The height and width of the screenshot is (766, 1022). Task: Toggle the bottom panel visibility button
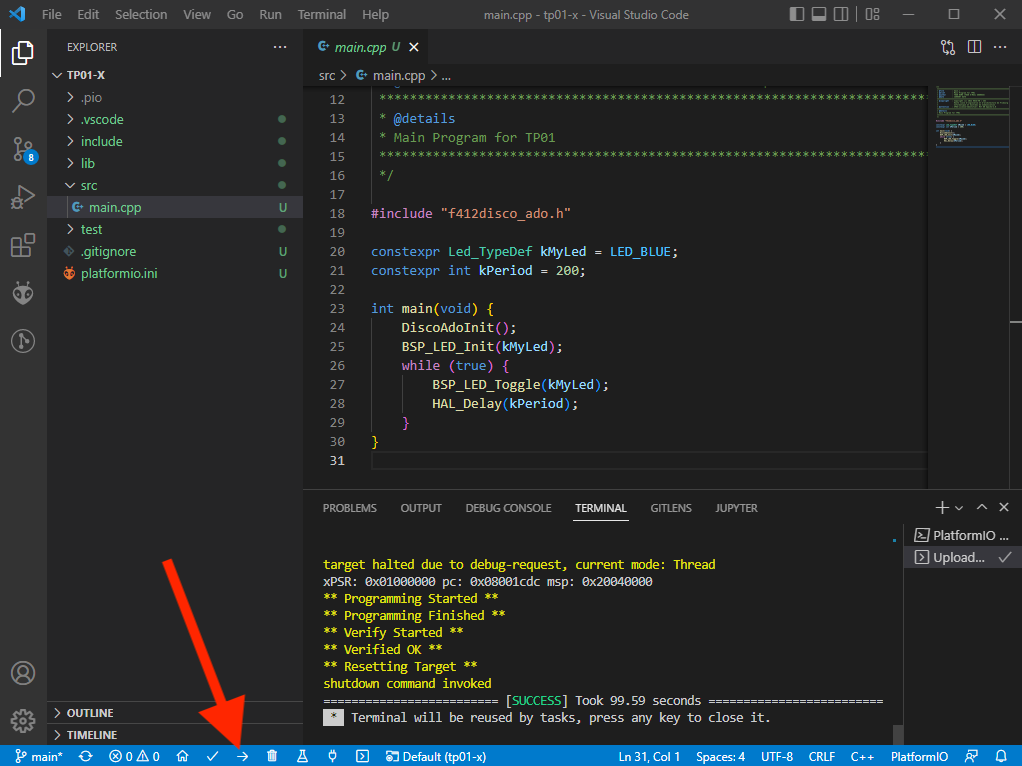(x=819, y=15)
